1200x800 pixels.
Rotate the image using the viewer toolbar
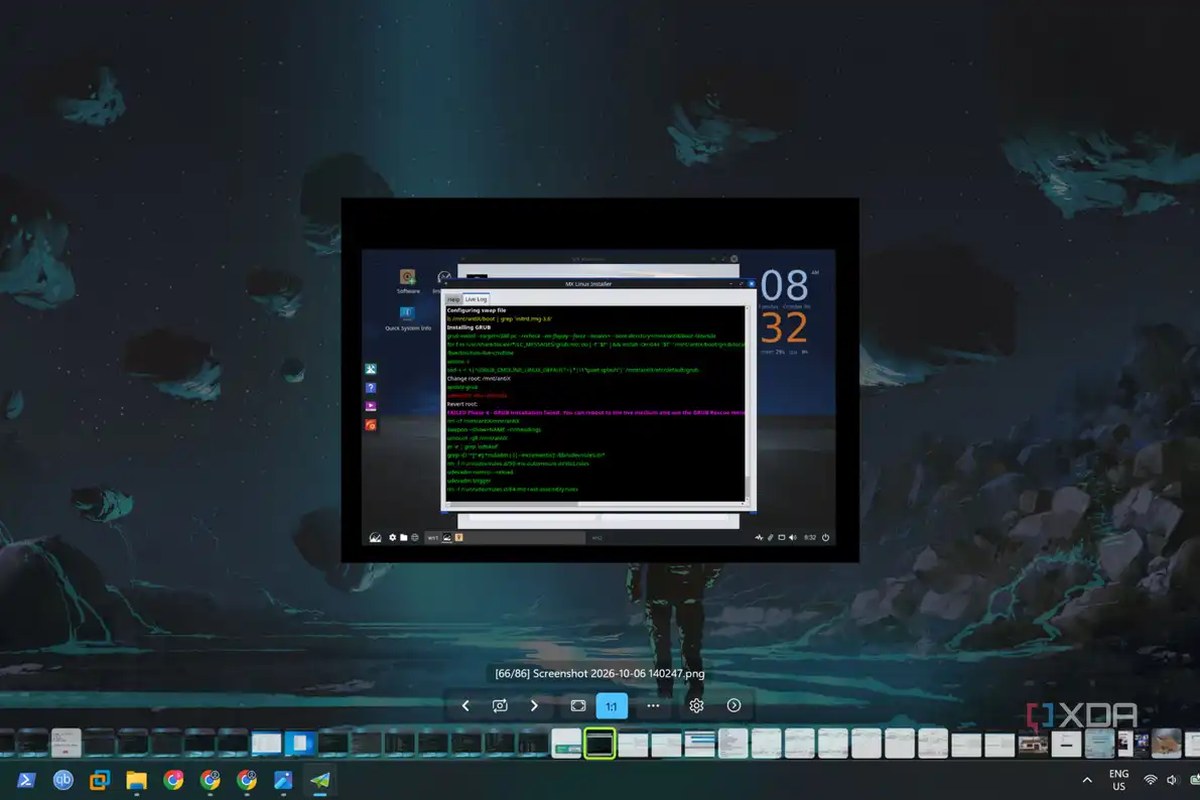pyautogui.click(x=500, y=706)
